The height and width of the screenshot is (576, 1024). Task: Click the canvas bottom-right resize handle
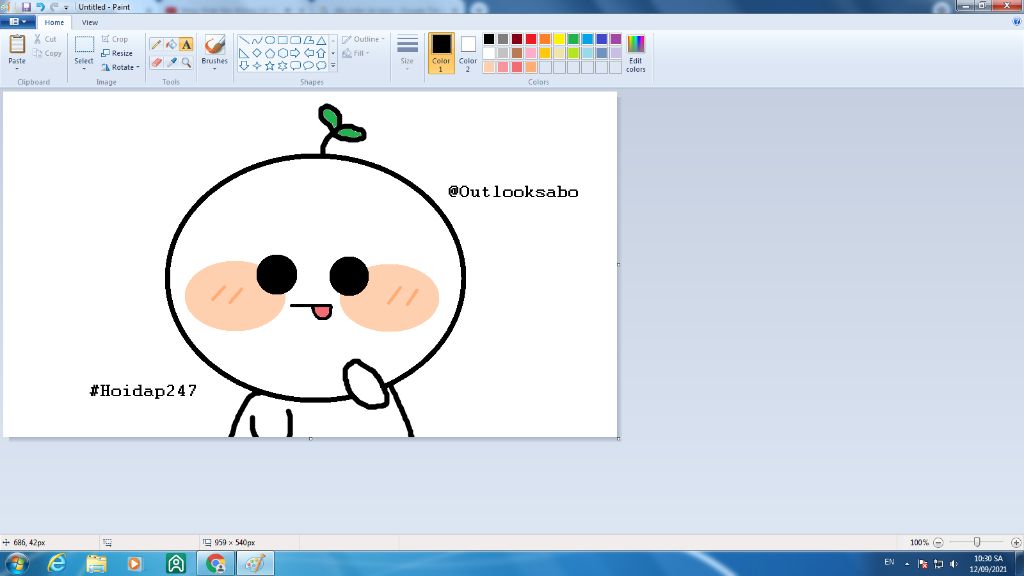pyautogui.click(x=618, y=439)
